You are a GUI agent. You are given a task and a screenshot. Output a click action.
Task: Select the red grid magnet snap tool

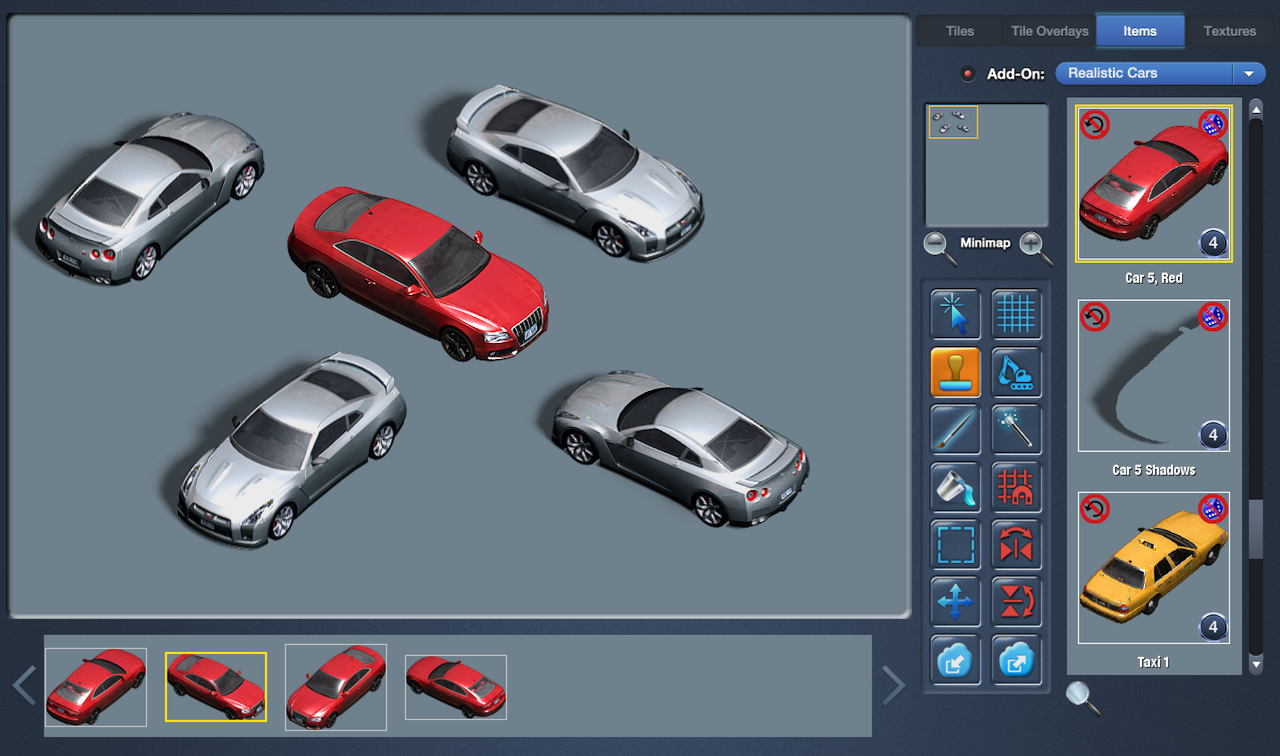point(1016,487)
